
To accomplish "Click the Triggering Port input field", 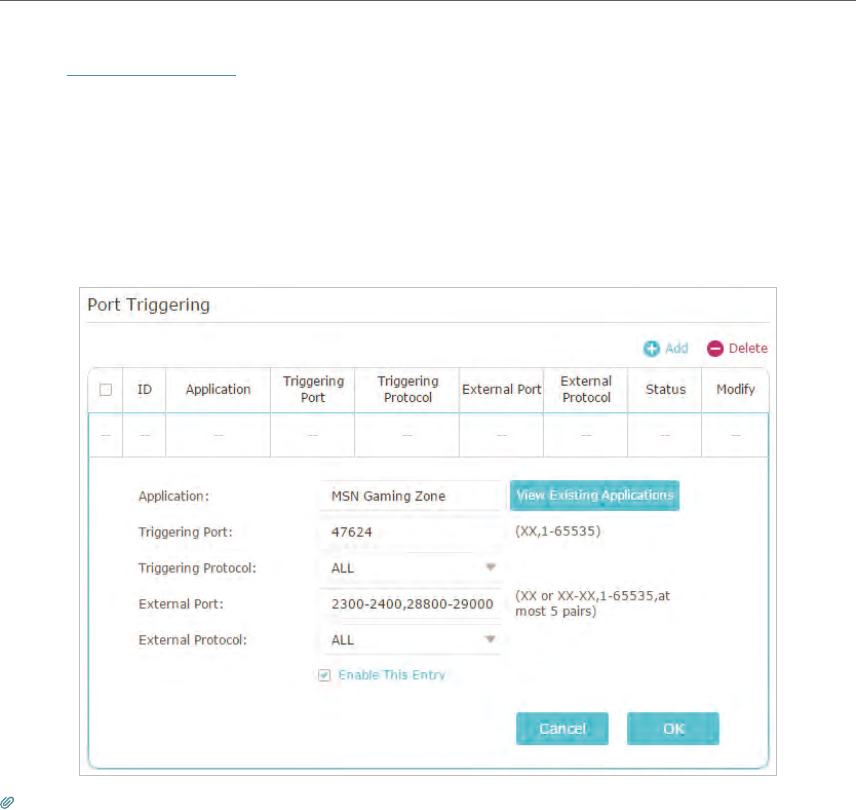I will click(x=410, y=532).
